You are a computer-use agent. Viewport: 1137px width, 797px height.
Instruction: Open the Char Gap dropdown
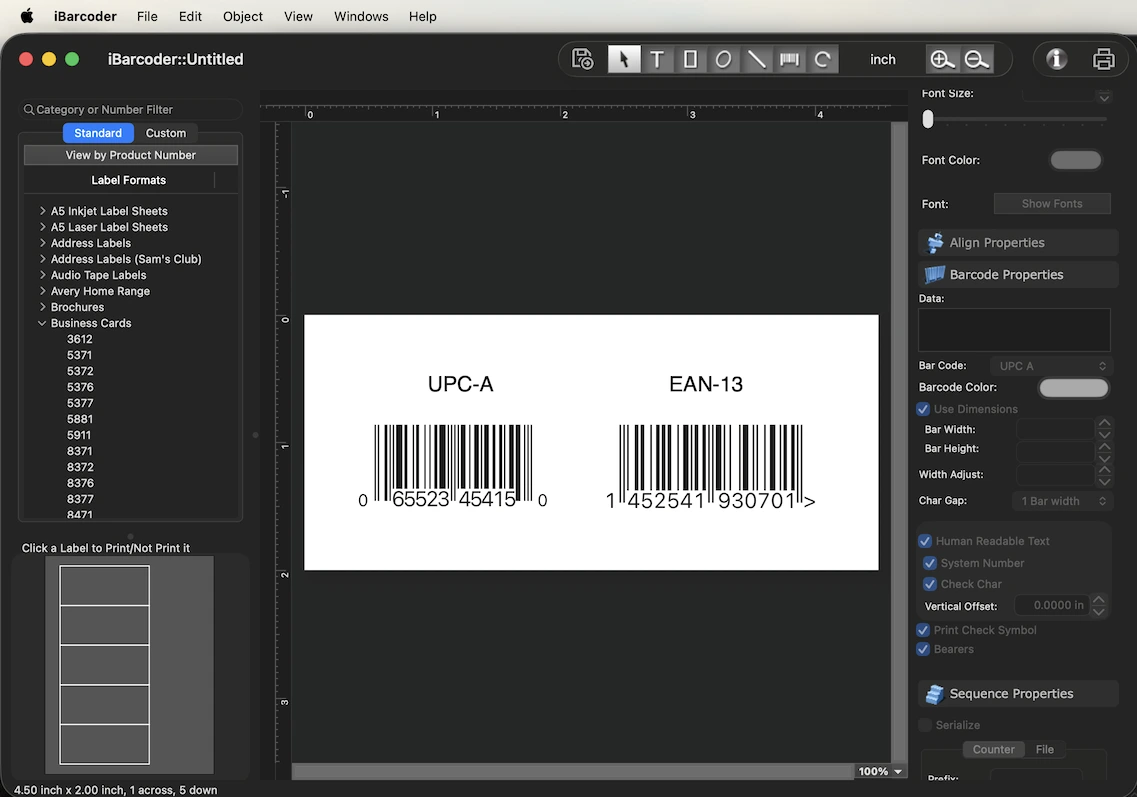pyautogui.click(x=1062, y=501)
